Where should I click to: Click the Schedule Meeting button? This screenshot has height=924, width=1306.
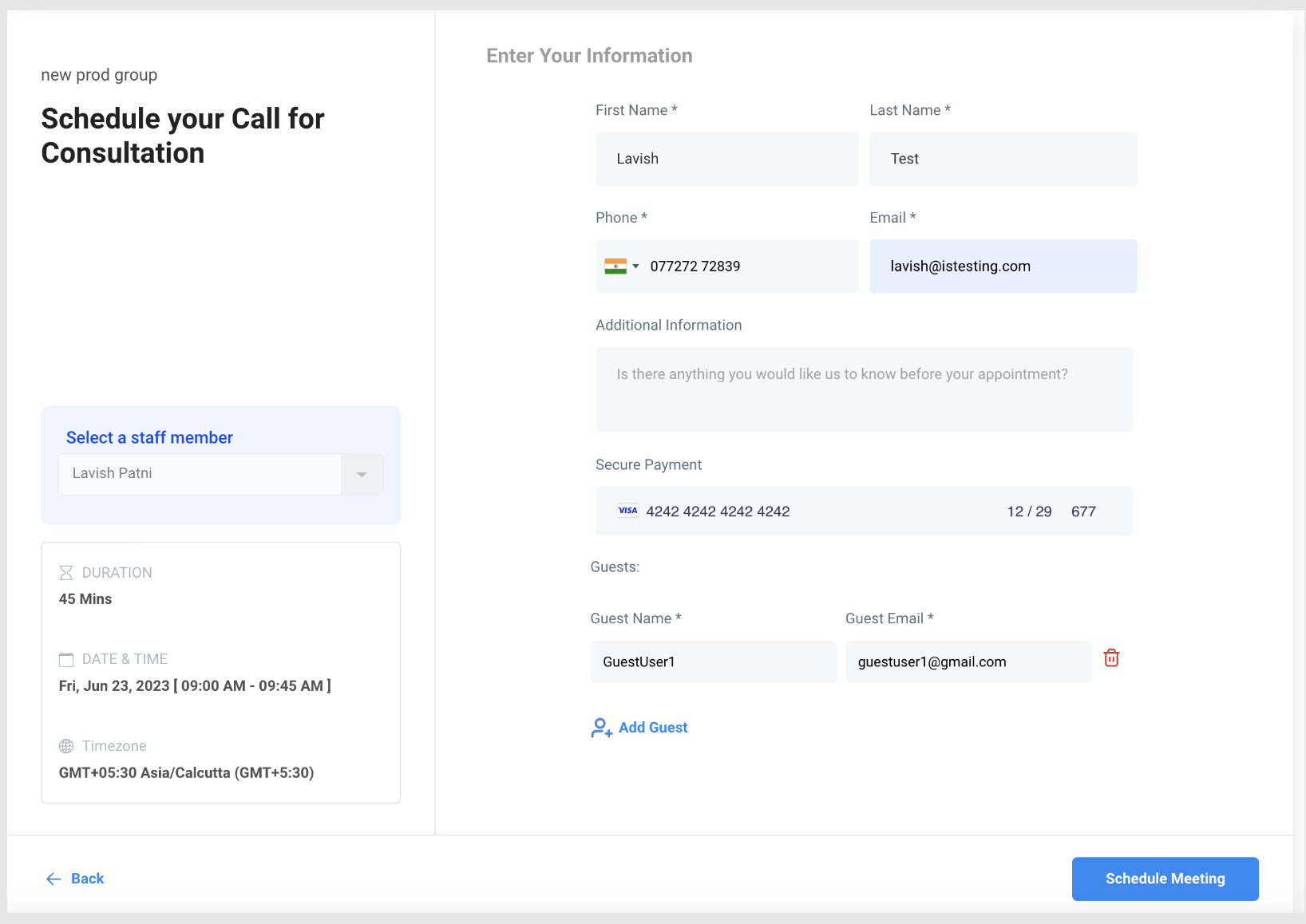tap(1165, 879)
